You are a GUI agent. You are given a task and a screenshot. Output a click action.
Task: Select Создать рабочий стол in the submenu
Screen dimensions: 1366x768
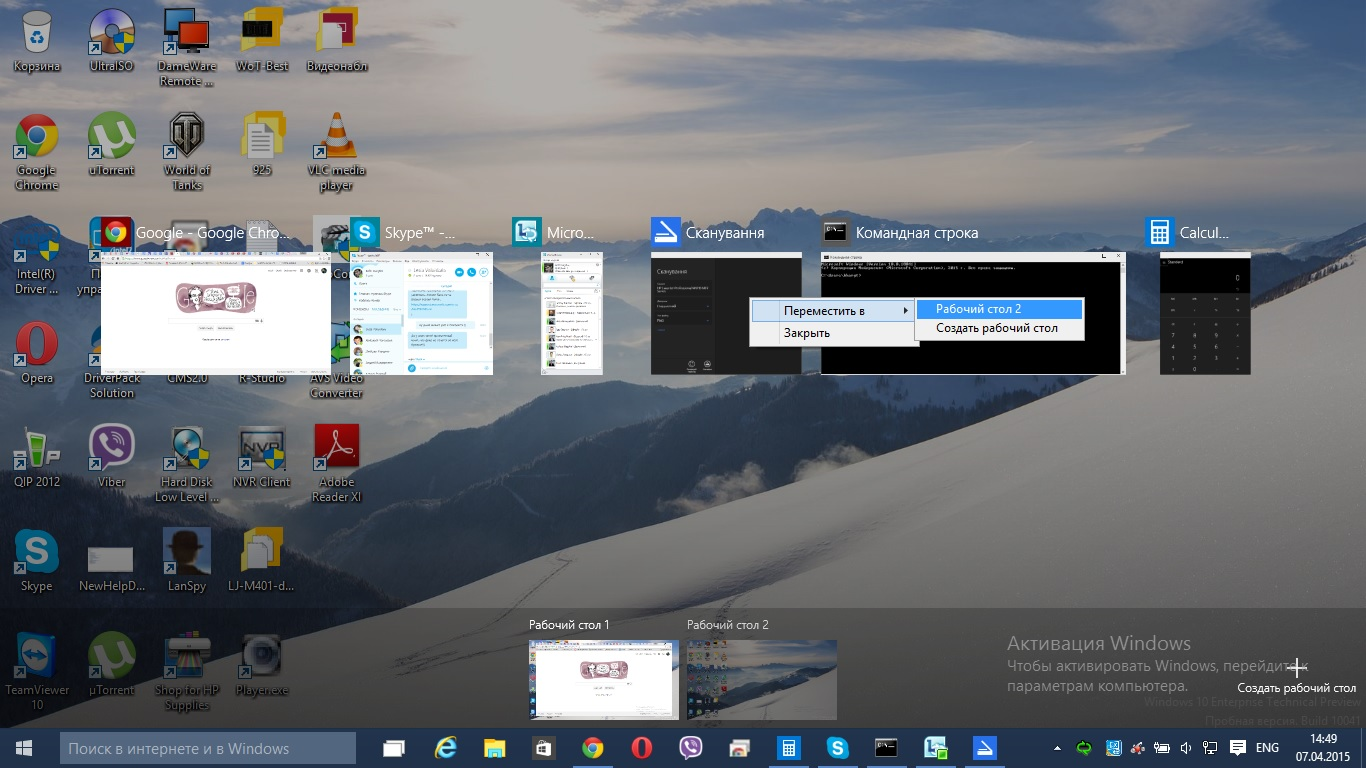(1000, 328)
